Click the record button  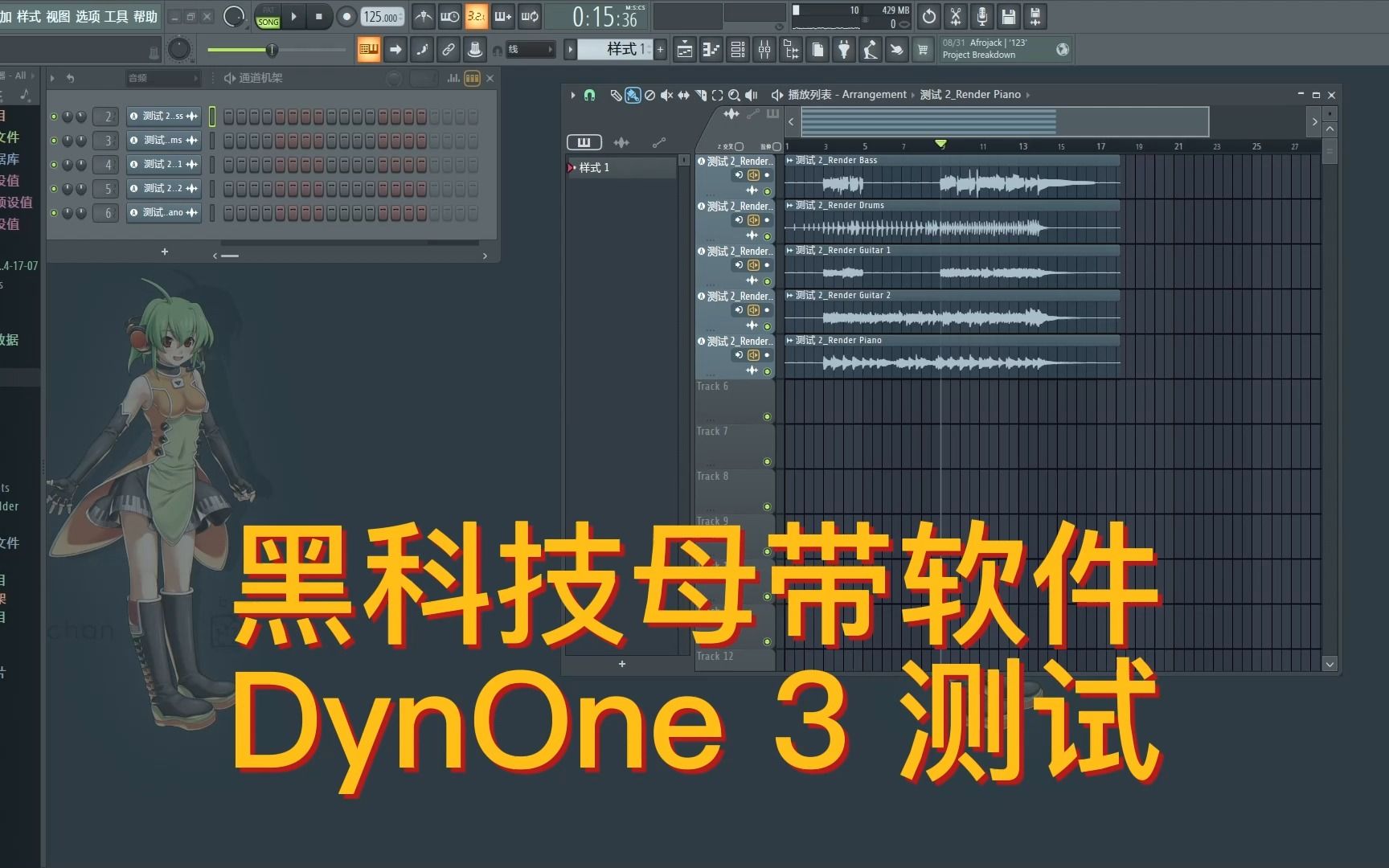coord(346,16)
